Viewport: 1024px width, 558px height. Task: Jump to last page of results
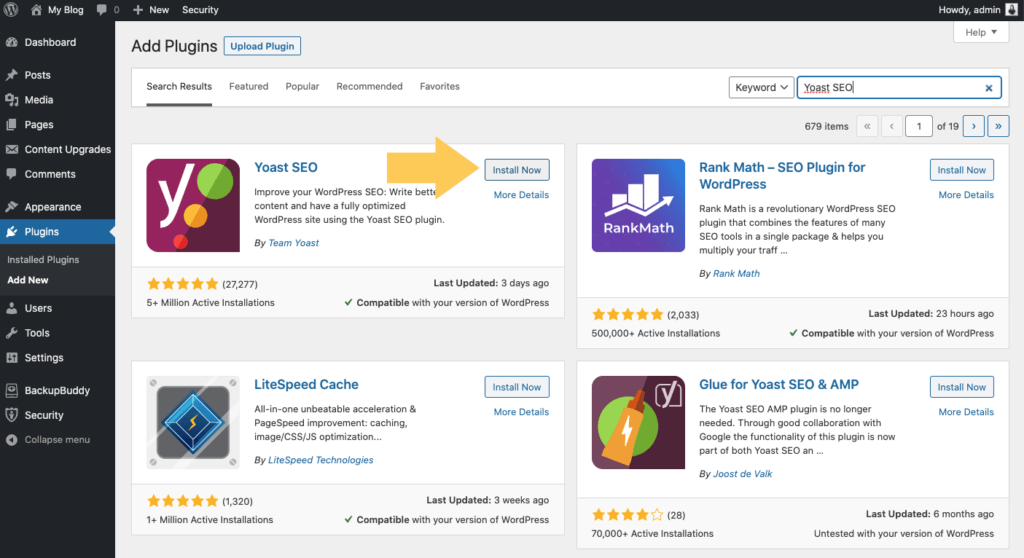click(x=998, y=126)
